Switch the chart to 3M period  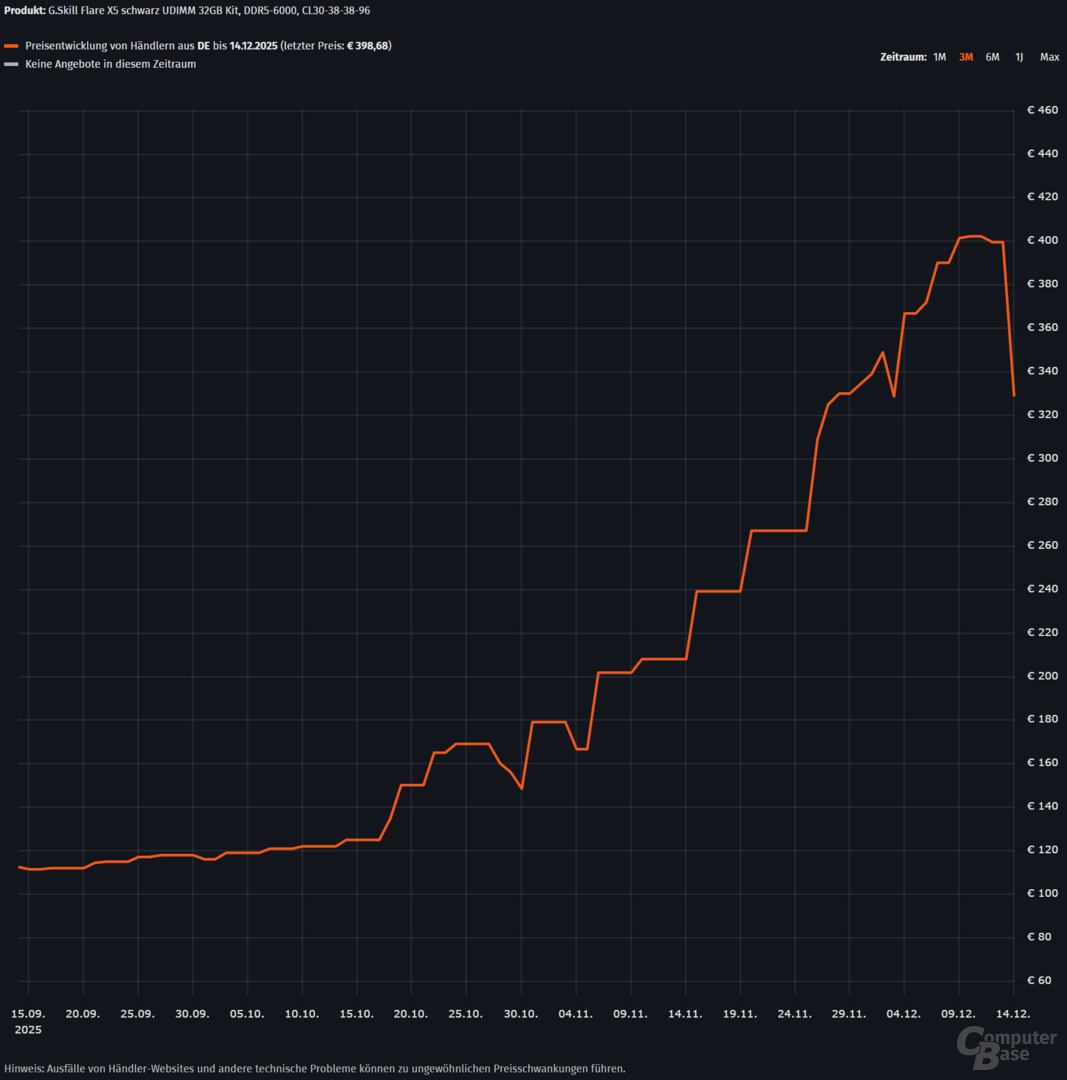966,57
